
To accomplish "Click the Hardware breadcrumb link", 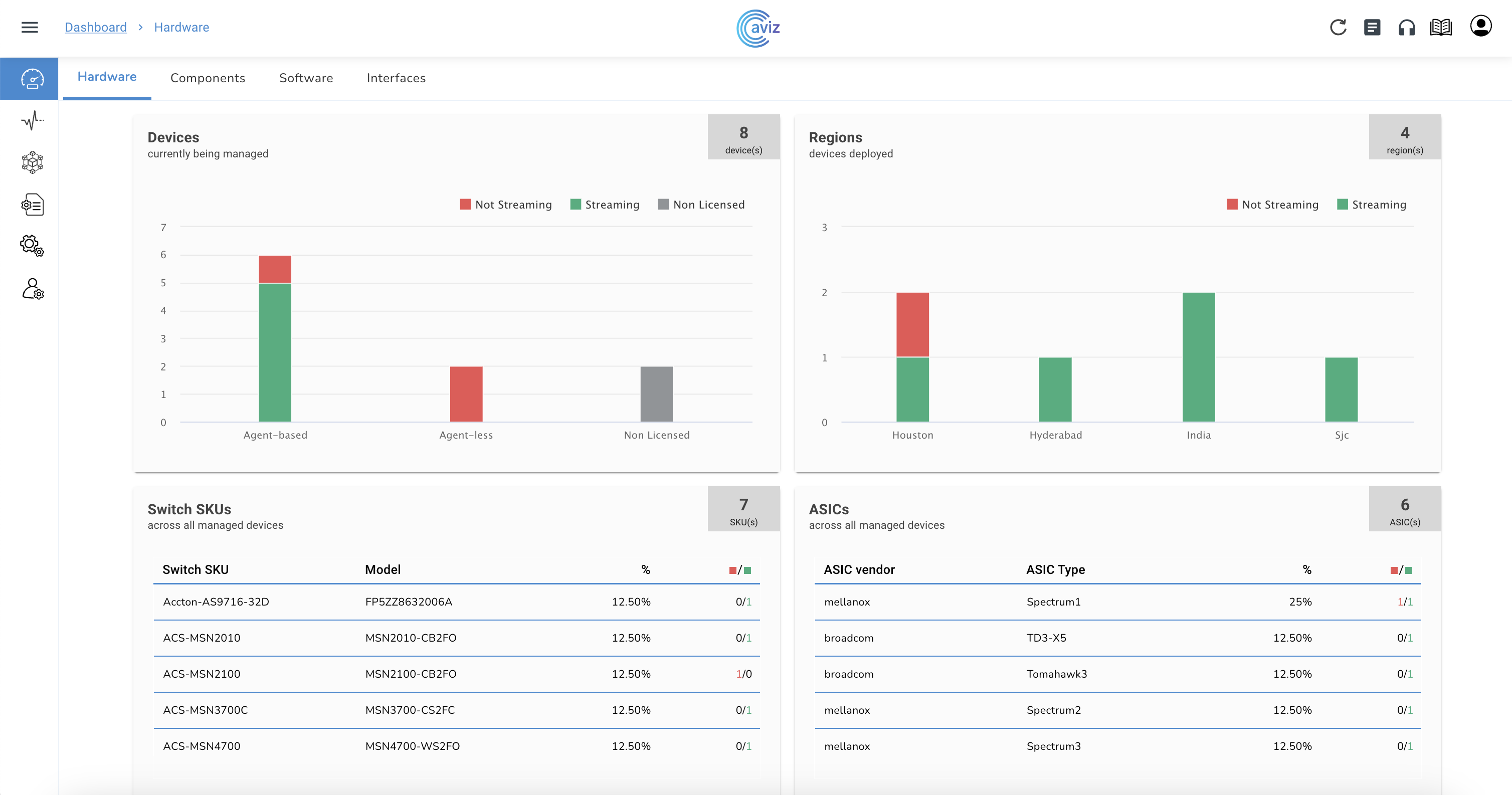I will point(181,27).
